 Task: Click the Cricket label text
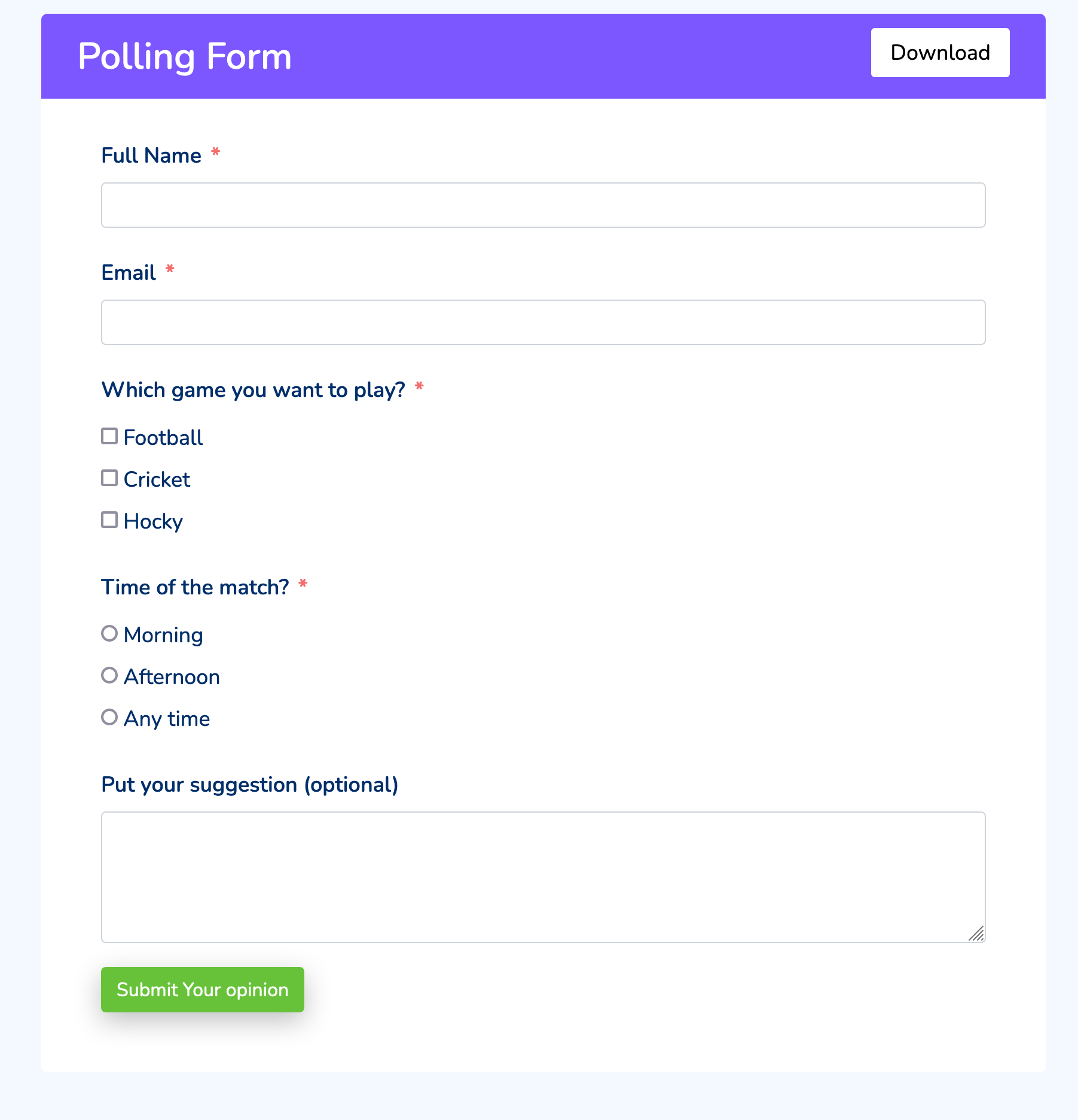tap(156, 479)
